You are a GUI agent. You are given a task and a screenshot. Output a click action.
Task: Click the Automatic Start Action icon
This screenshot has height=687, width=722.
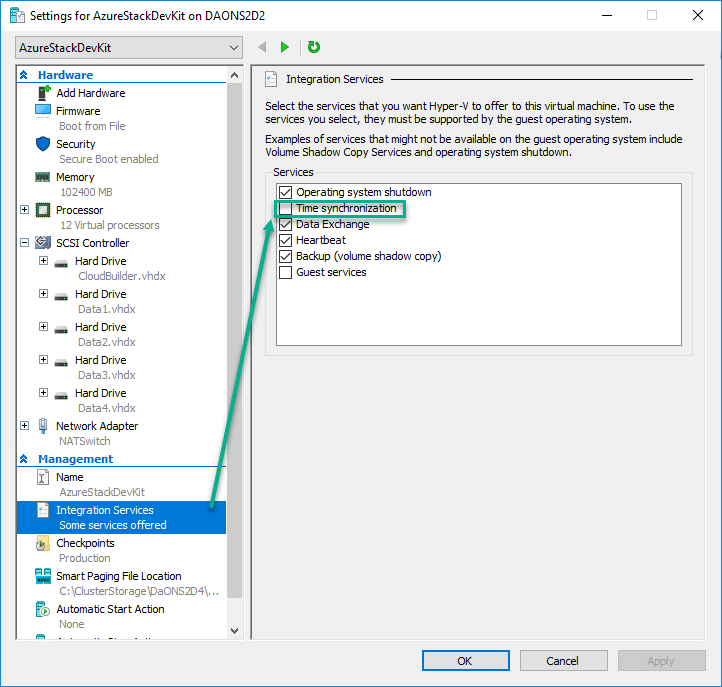(x=43, y=609)
